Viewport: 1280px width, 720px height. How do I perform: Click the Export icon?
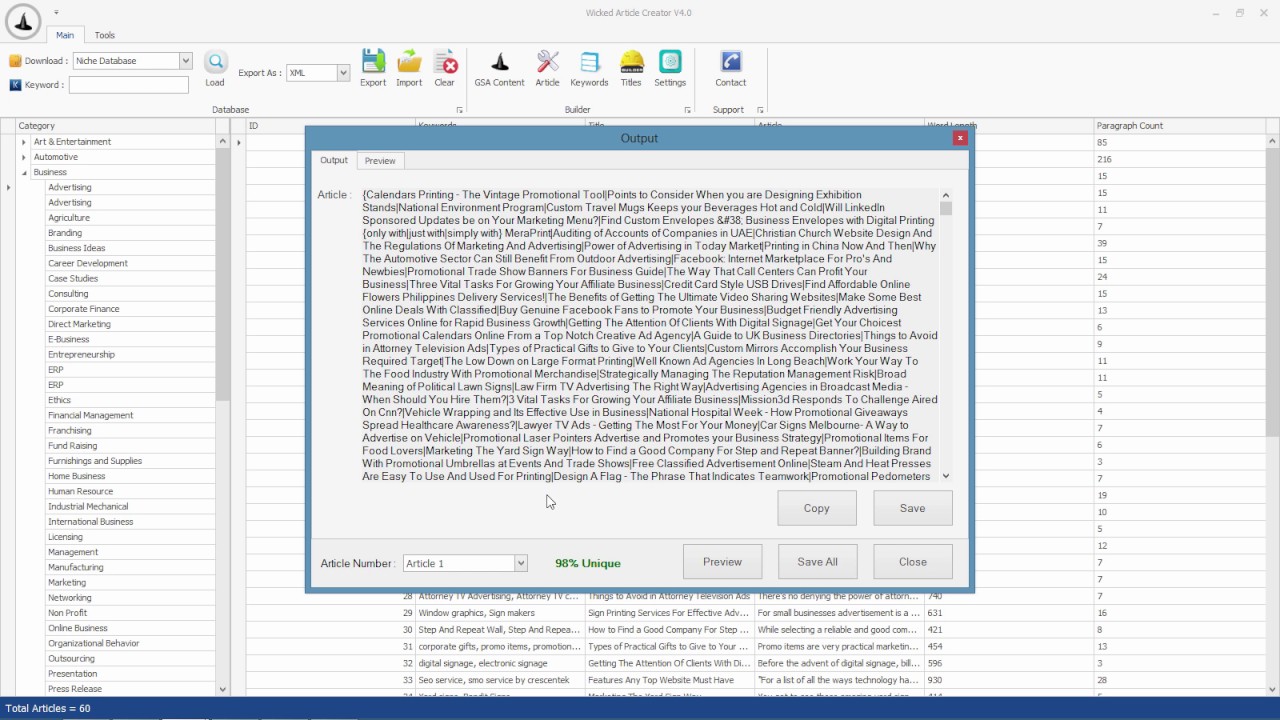(373, 69)
